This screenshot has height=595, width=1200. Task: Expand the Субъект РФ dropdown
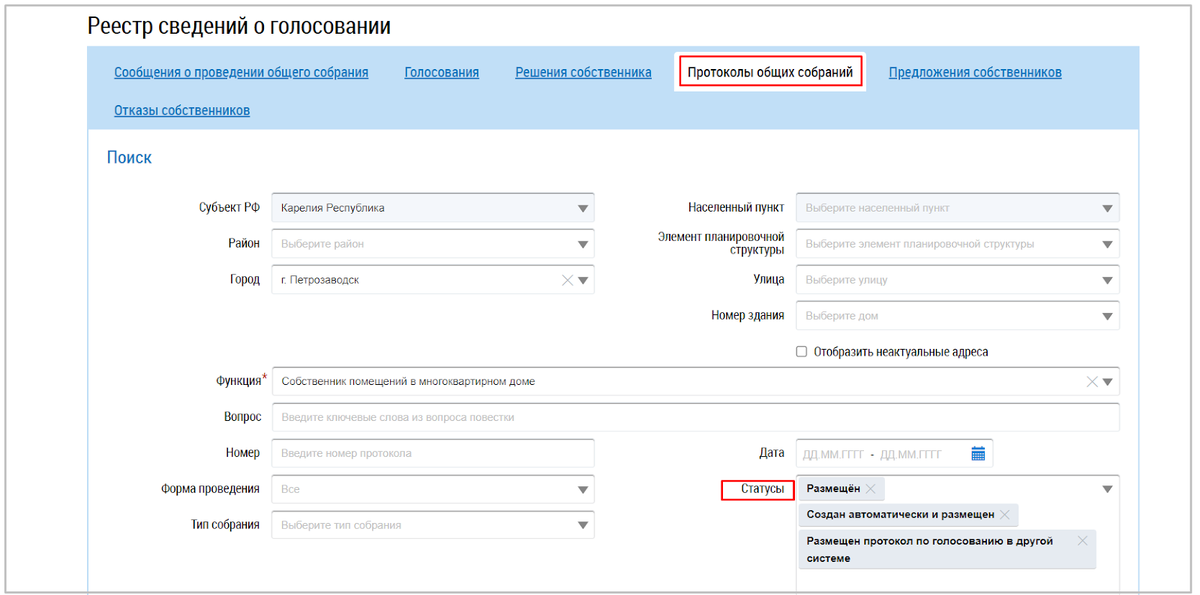(x=583, y=209)
